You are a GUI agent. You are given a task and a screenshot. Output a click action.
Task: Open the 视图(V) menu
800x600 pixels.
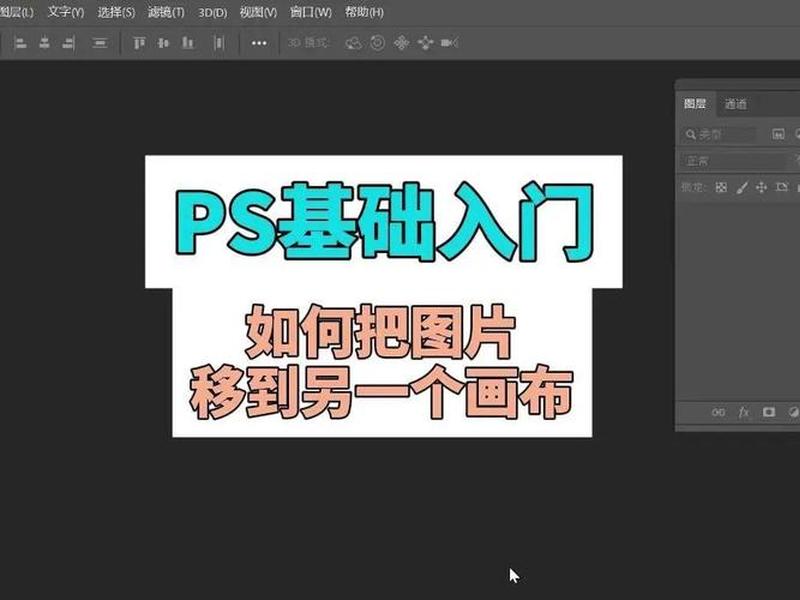tap(258, 12)
